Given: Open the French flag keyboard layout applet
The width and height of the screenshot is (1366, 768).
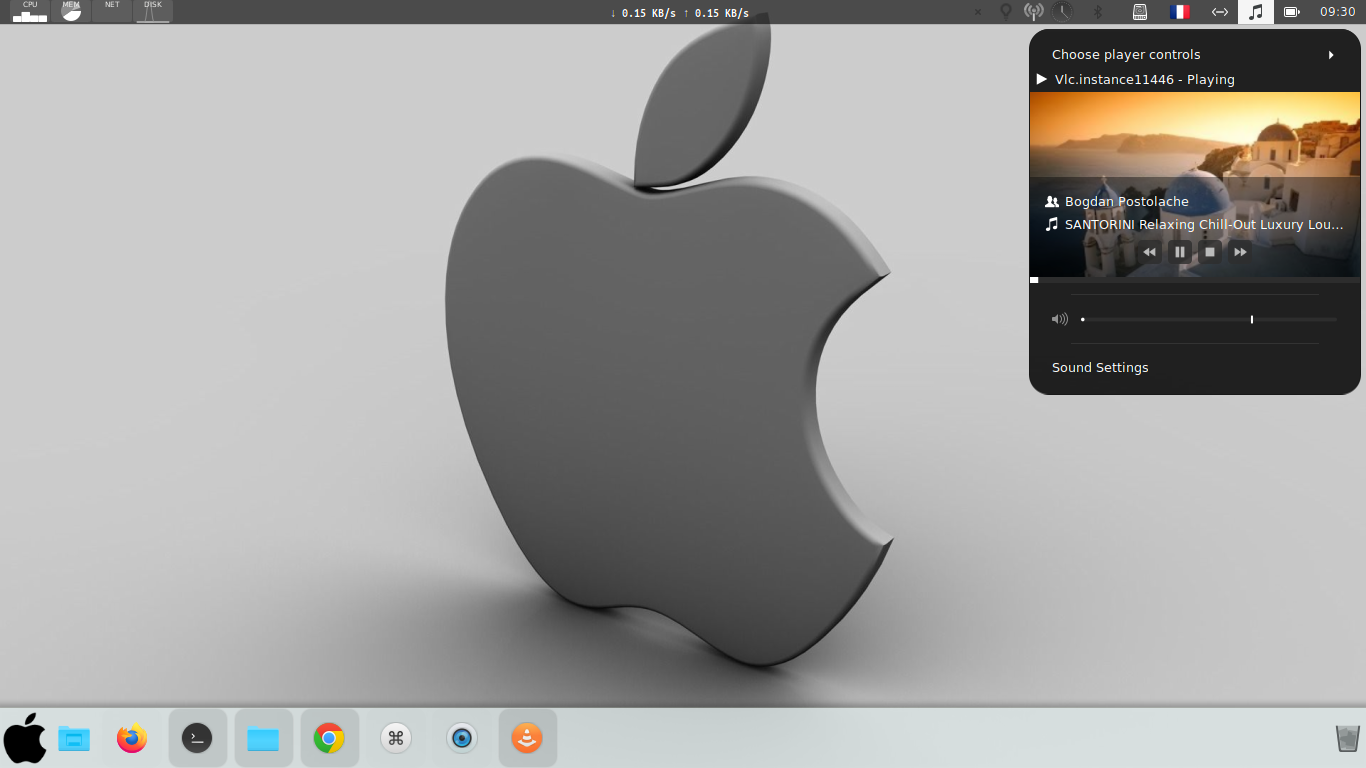Looking at the screenshot, I should click(x=1180, y=12).
